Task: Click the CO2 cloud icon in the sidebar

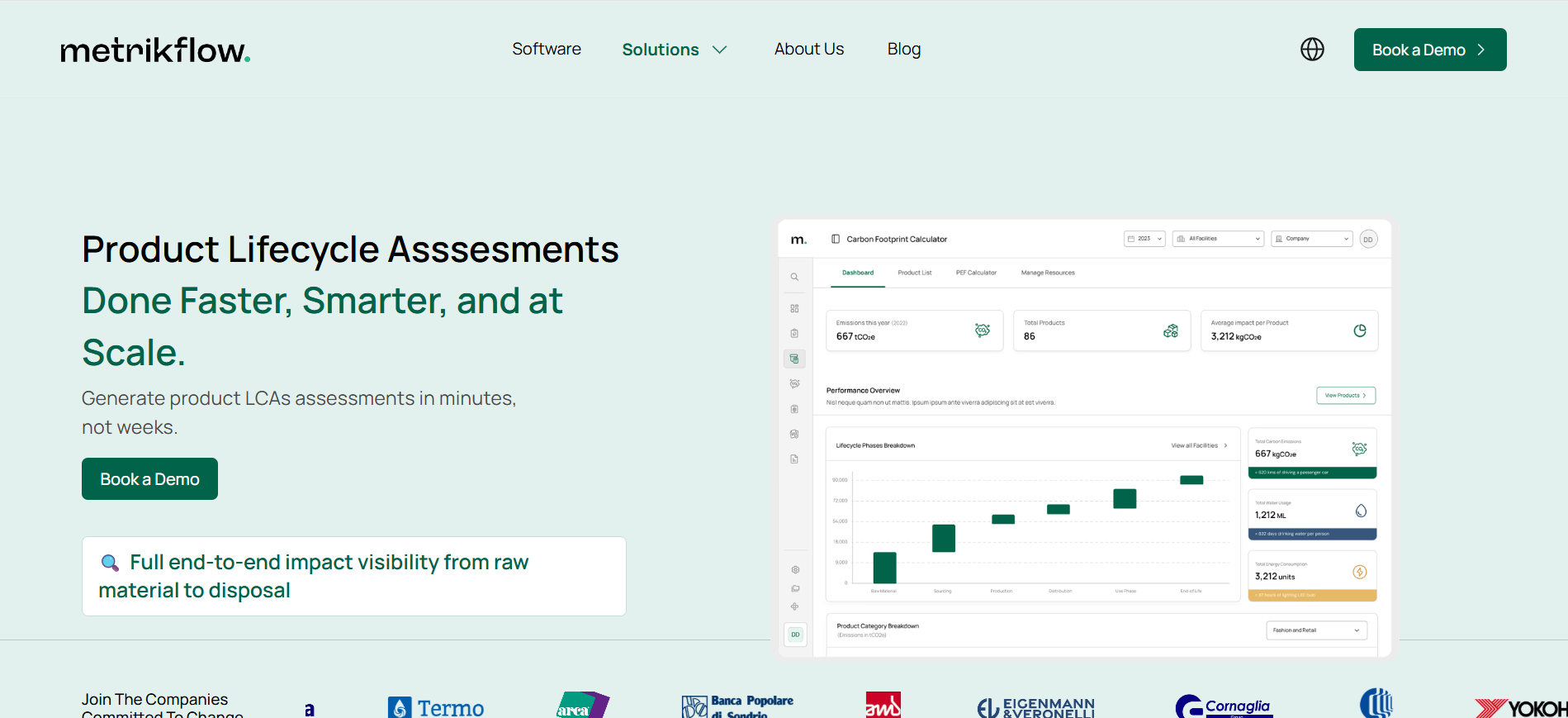Action: click(794, 383)
